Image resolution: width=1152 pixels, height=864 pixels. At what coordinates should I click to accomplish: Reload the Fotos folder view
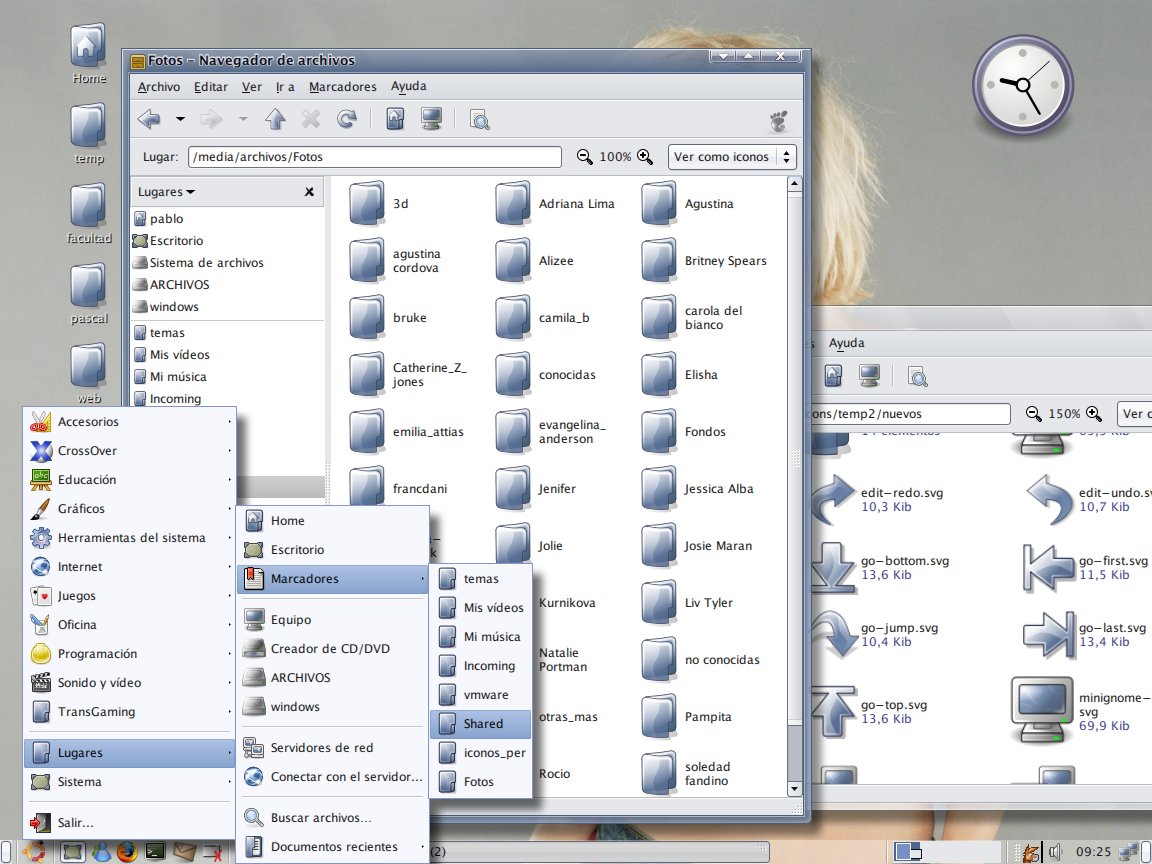click(x=347, y=118)
